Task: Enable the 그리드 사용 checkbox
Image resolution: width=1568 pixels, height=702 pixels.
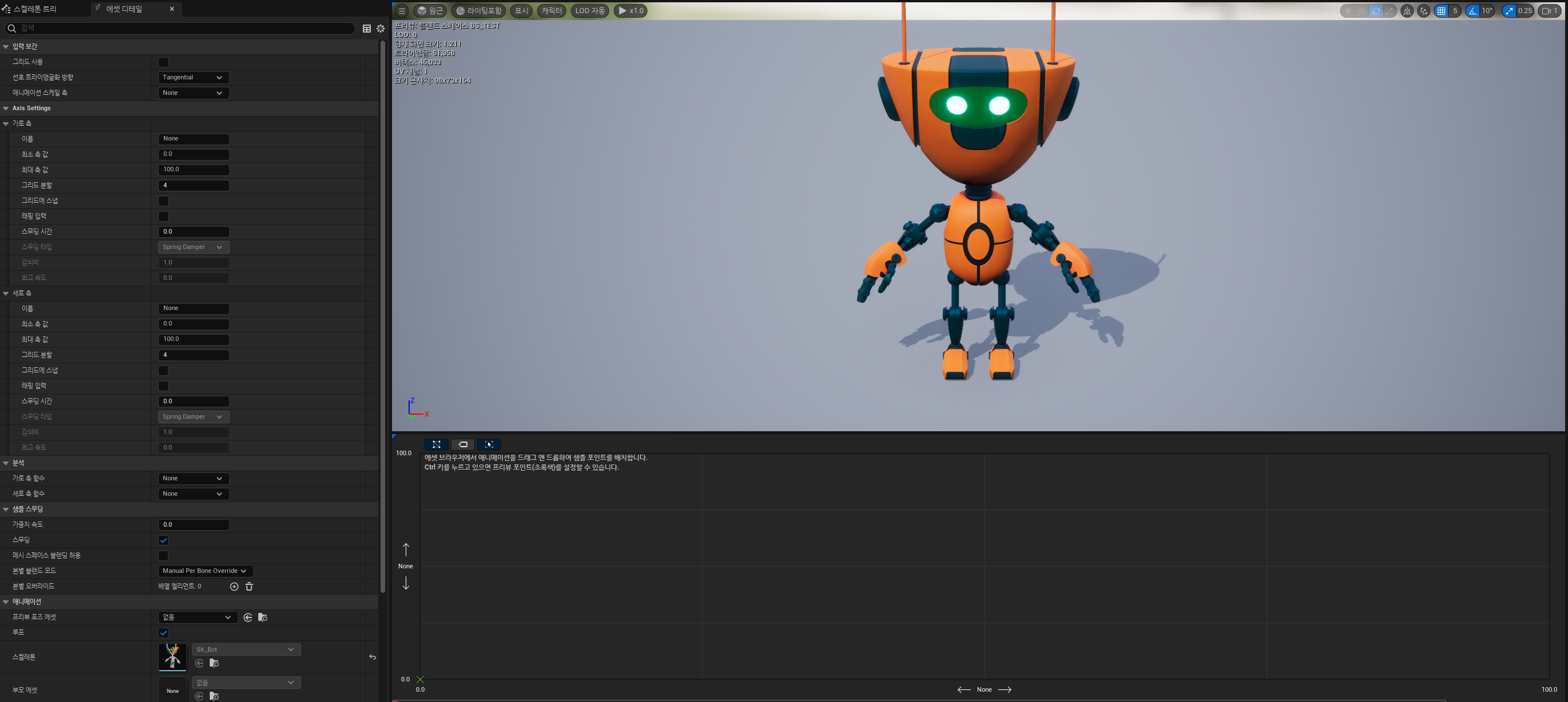Action: 163,62
